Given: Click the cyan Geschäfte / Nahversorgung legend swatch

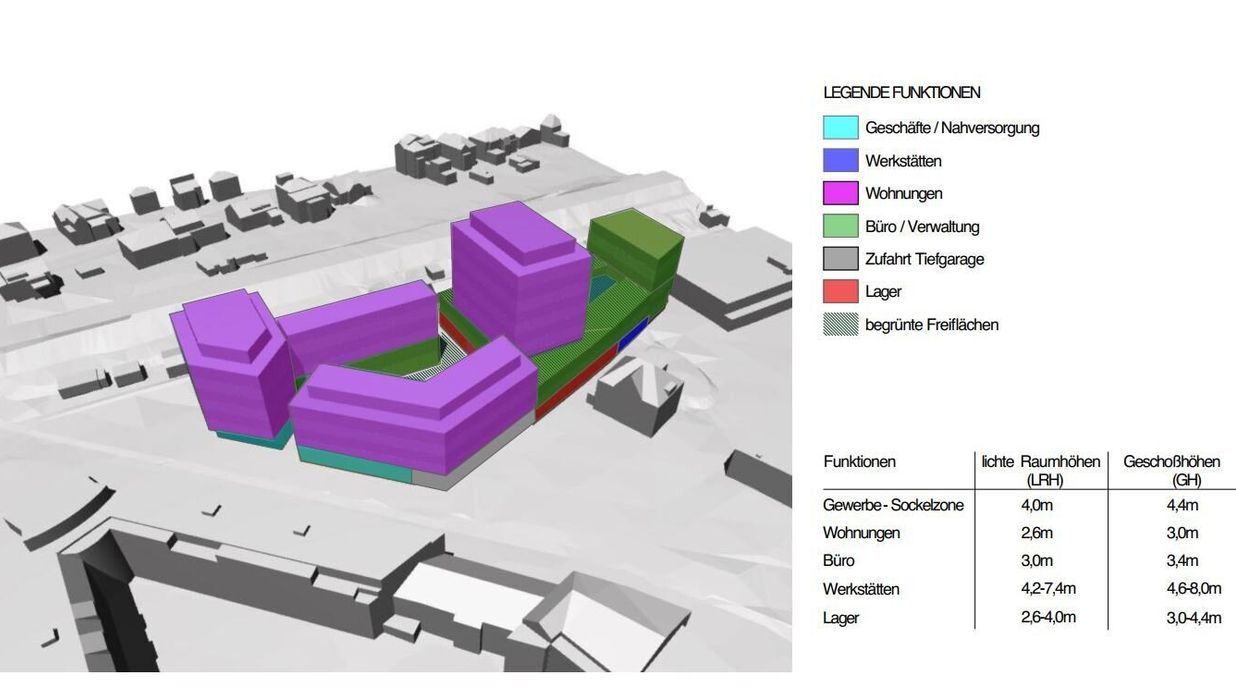Looking at the screenshot, I should [840, 127].
